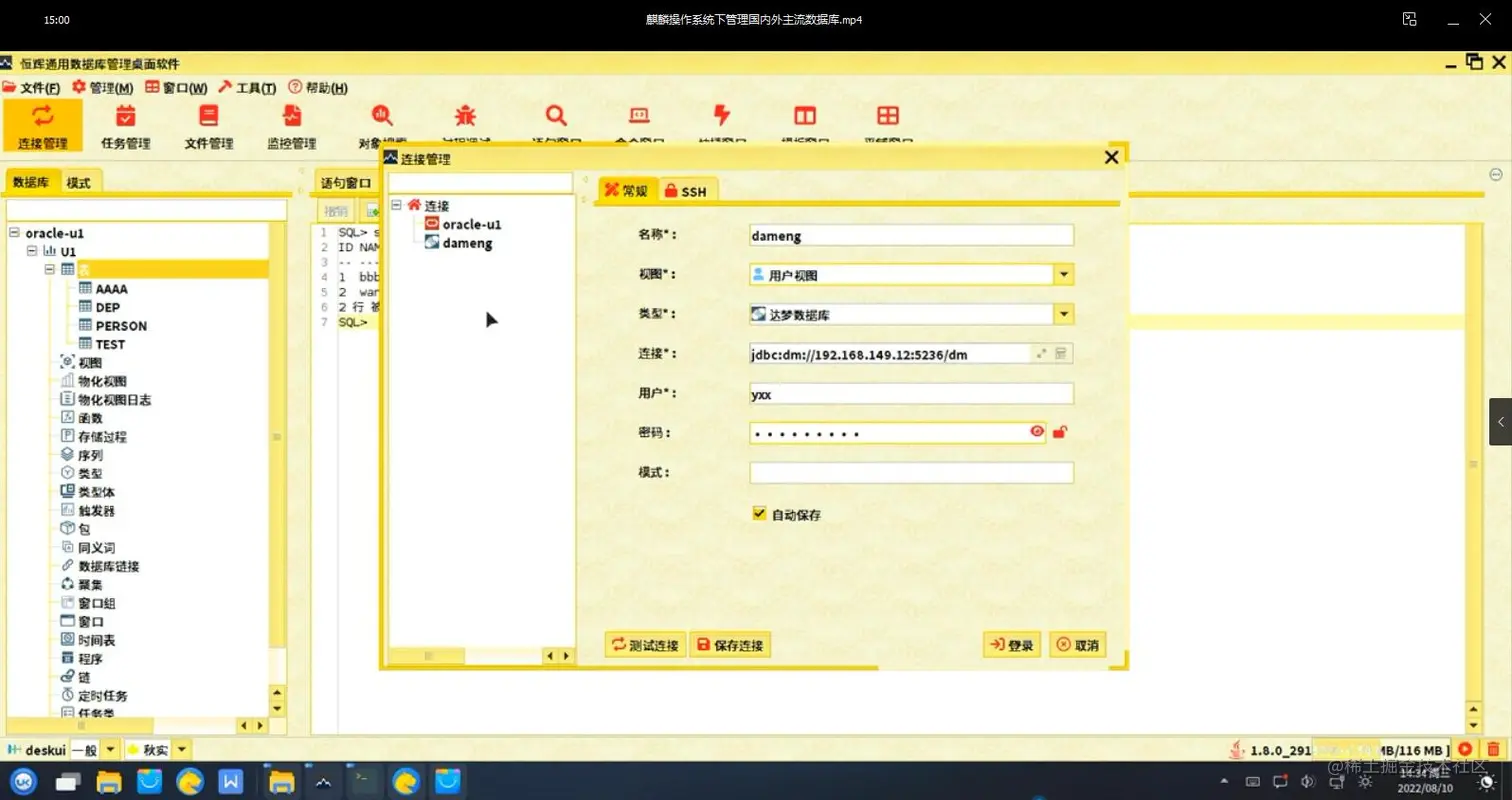
Task: Switch to the 模式 tab
Action: 79,182
